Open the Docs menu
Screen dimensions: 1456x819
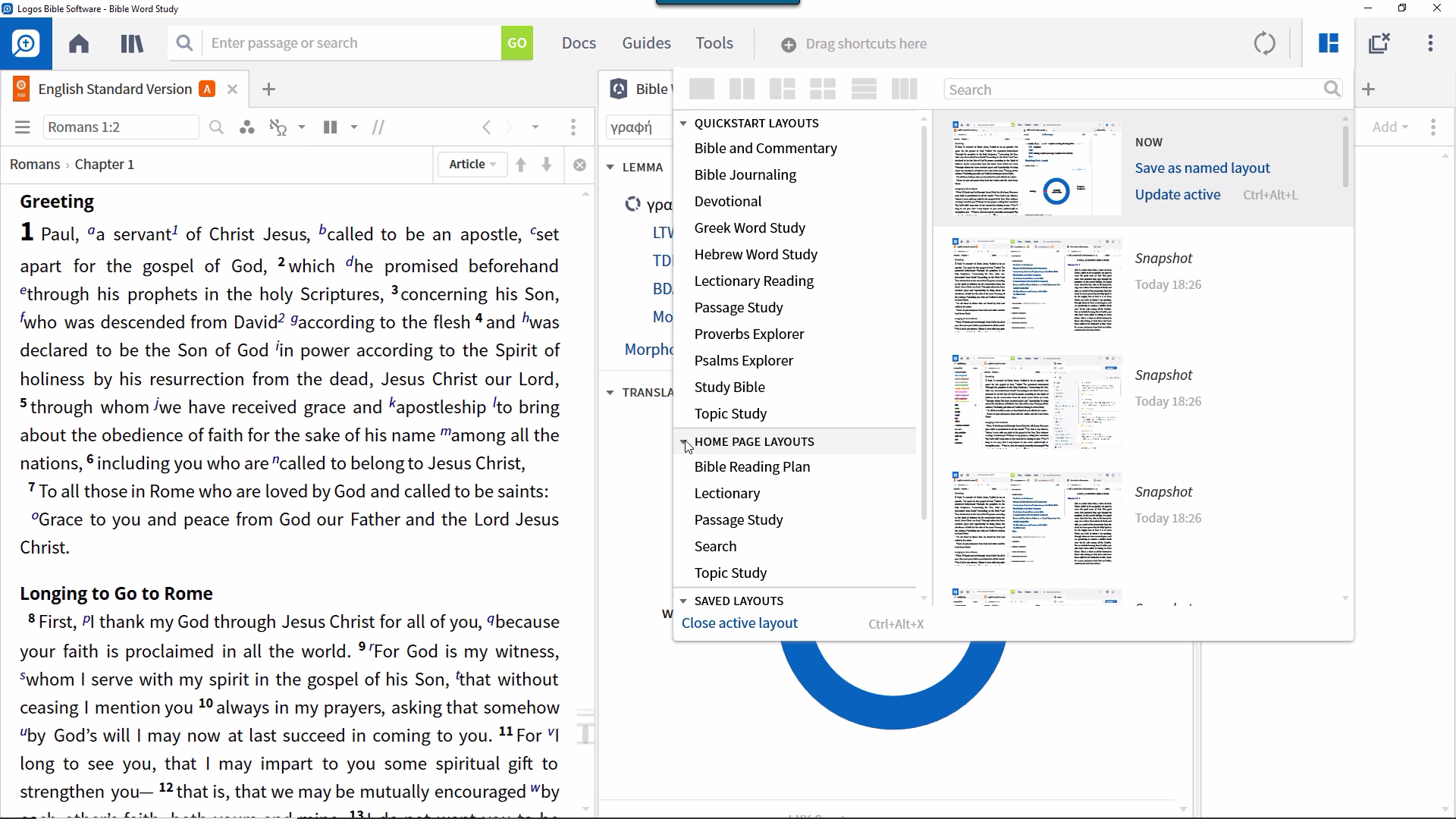[x=579, y=43]
